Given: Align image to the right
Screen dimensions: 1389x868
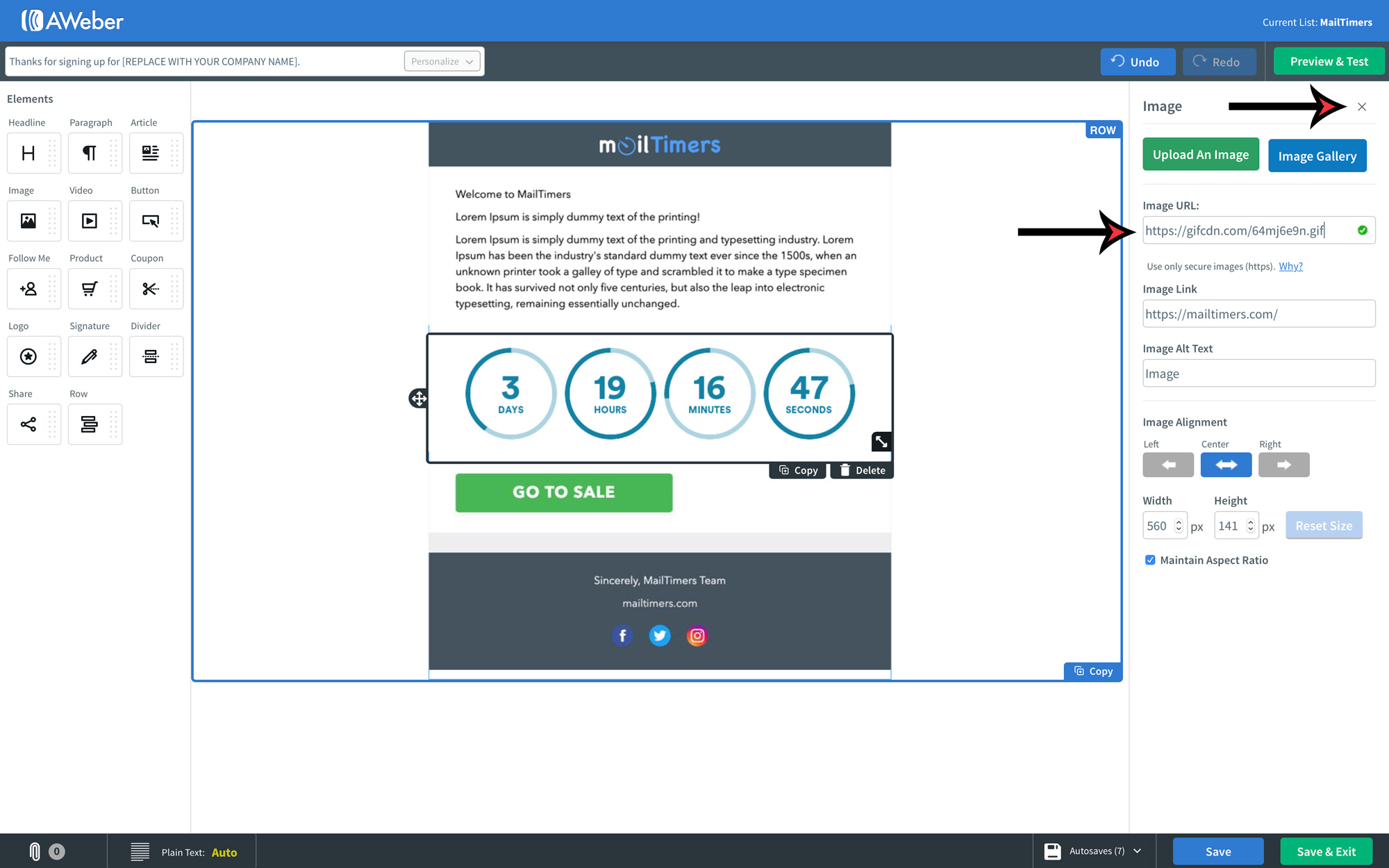Looking at the screenshot, I should [1283, 465].
